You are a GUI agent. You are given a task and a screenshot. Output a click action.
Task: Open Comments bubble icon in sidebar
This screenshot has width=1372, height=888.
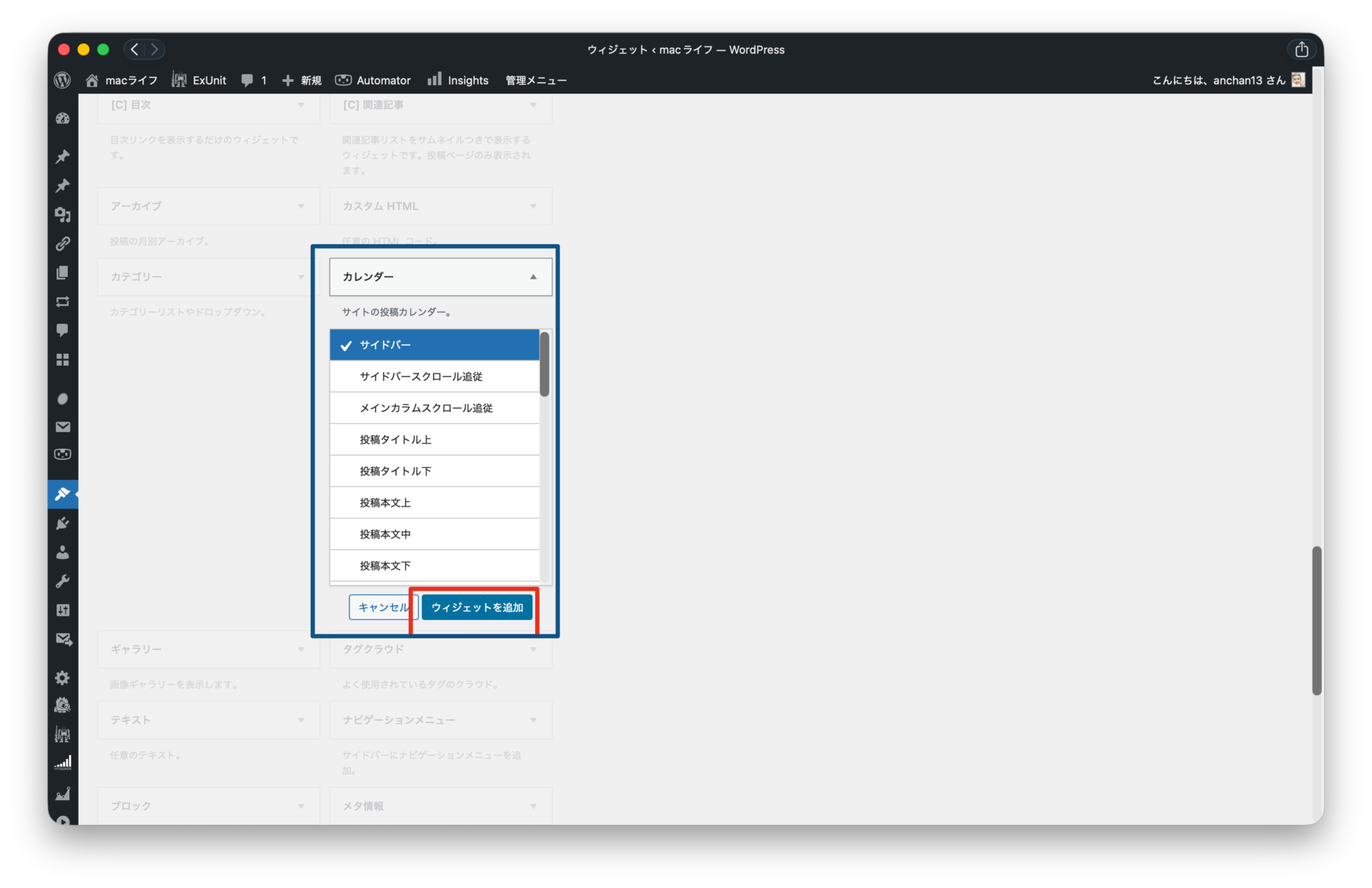tap(63, 330)
